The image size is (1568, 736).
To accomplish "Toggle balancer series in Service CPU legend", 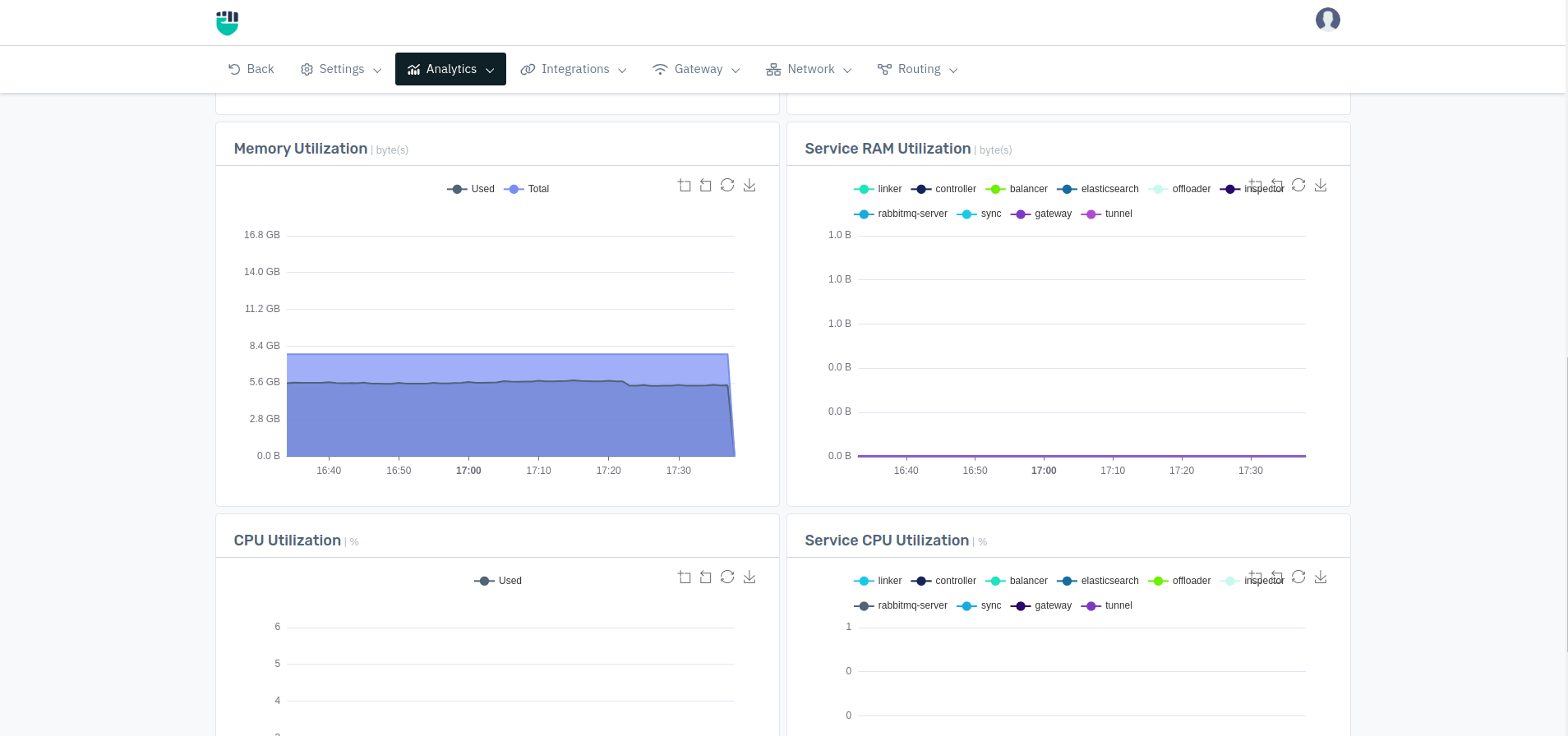I will (1017, 581).
